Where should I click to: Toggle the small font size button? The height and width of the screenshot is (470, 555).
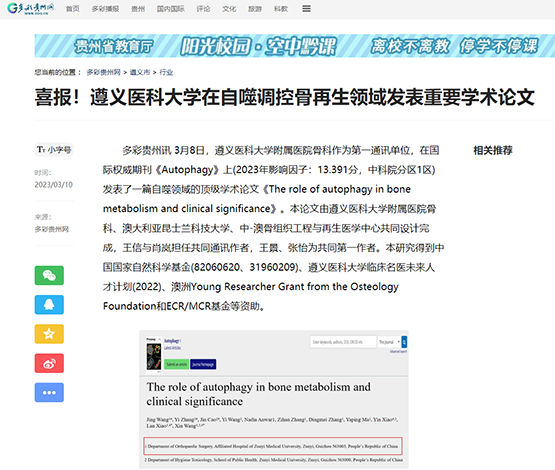54,150
